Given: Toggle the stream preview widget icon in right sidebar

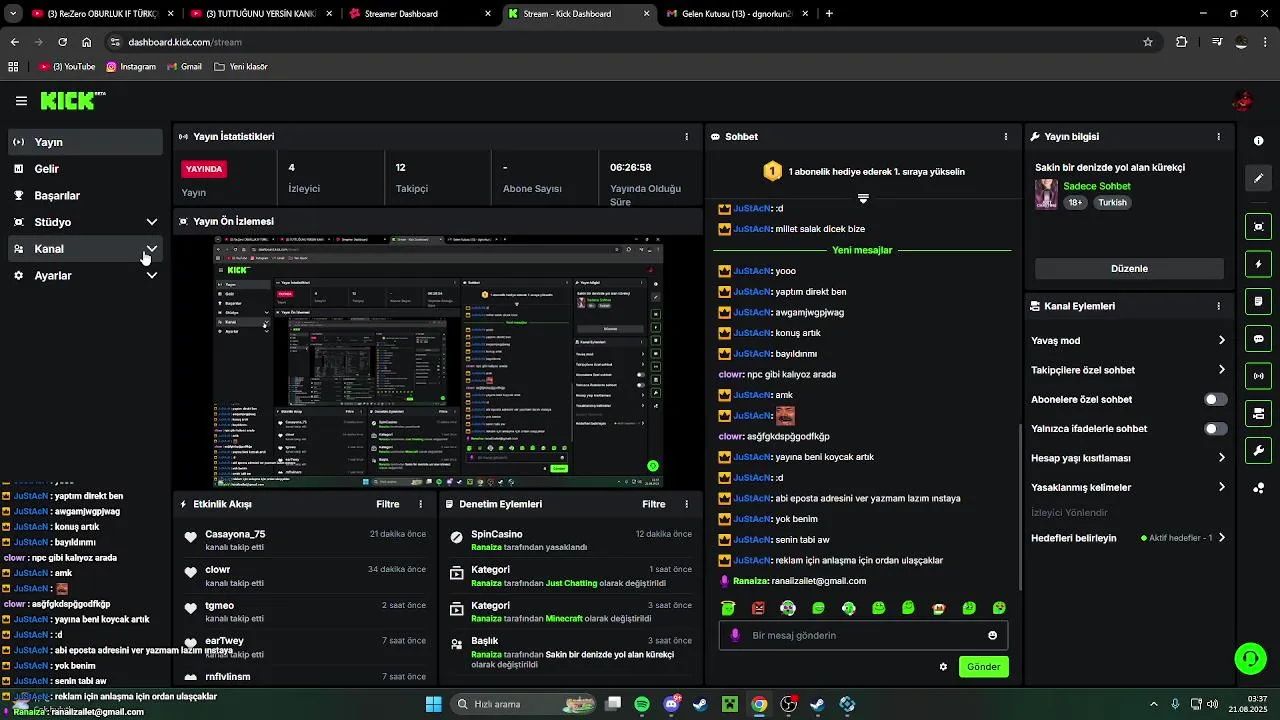Looking at the screenshot, I should 1258,227.
